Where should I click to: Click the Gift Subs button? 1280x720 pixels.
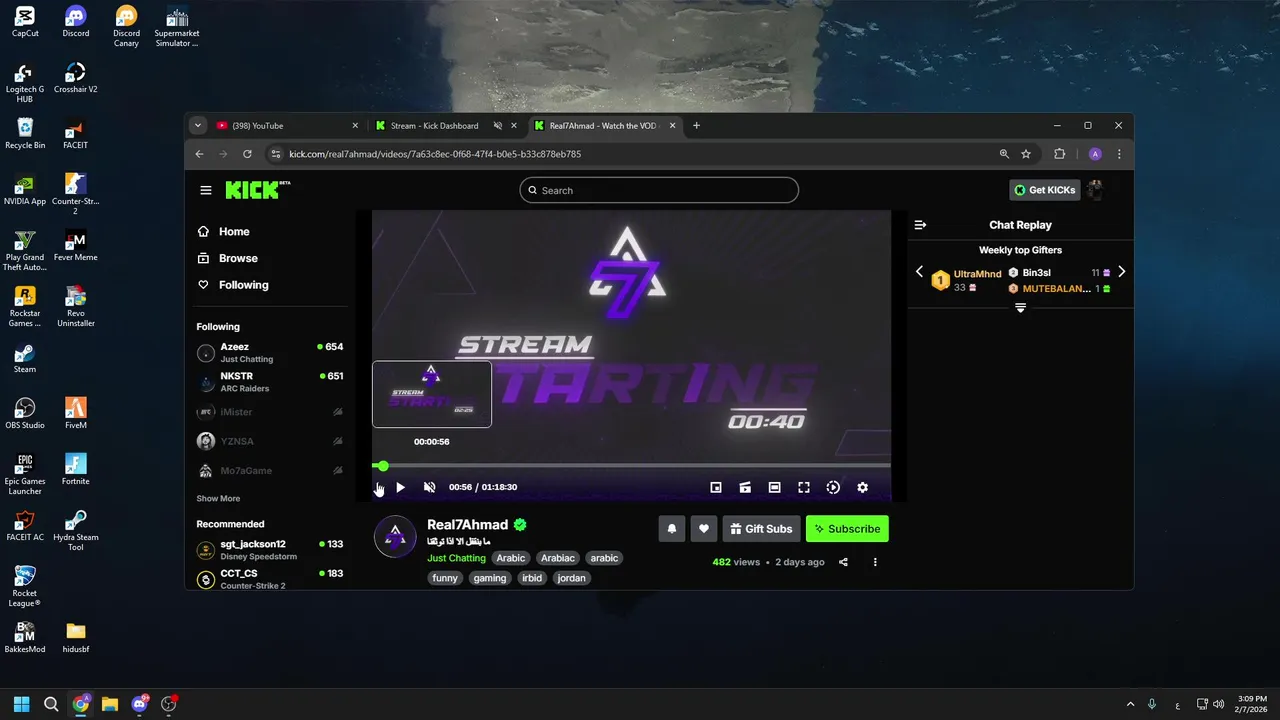click(761, 529)
